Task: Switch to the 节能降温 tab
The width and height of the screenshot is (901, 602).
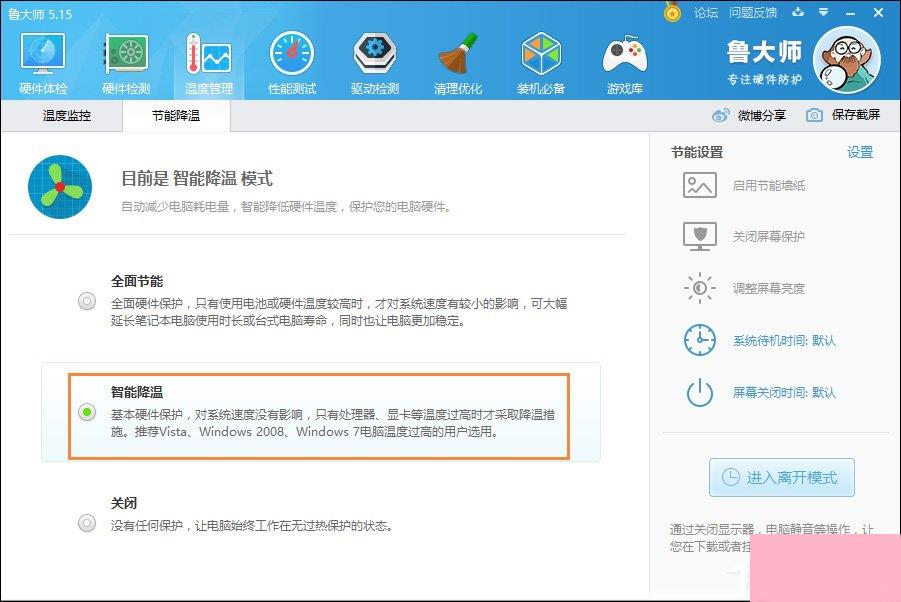Action: pos(176,115)
